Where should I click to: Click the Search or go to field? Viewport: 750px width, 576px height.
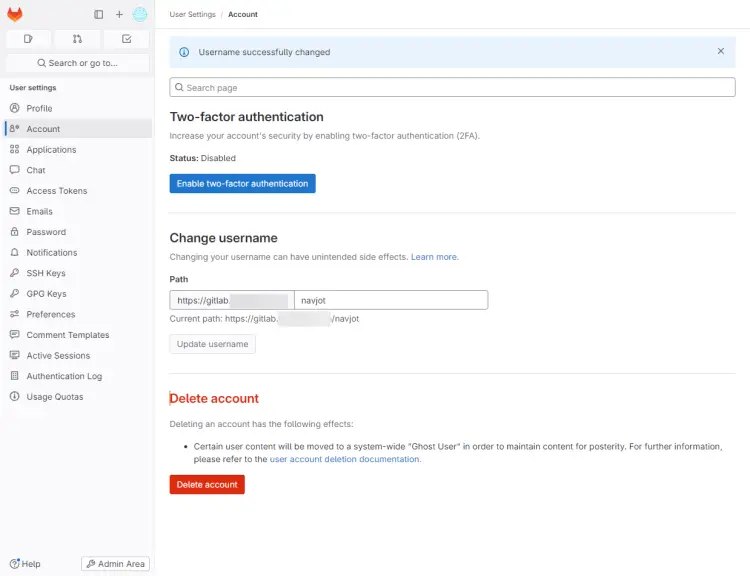(x=77, y=63)
